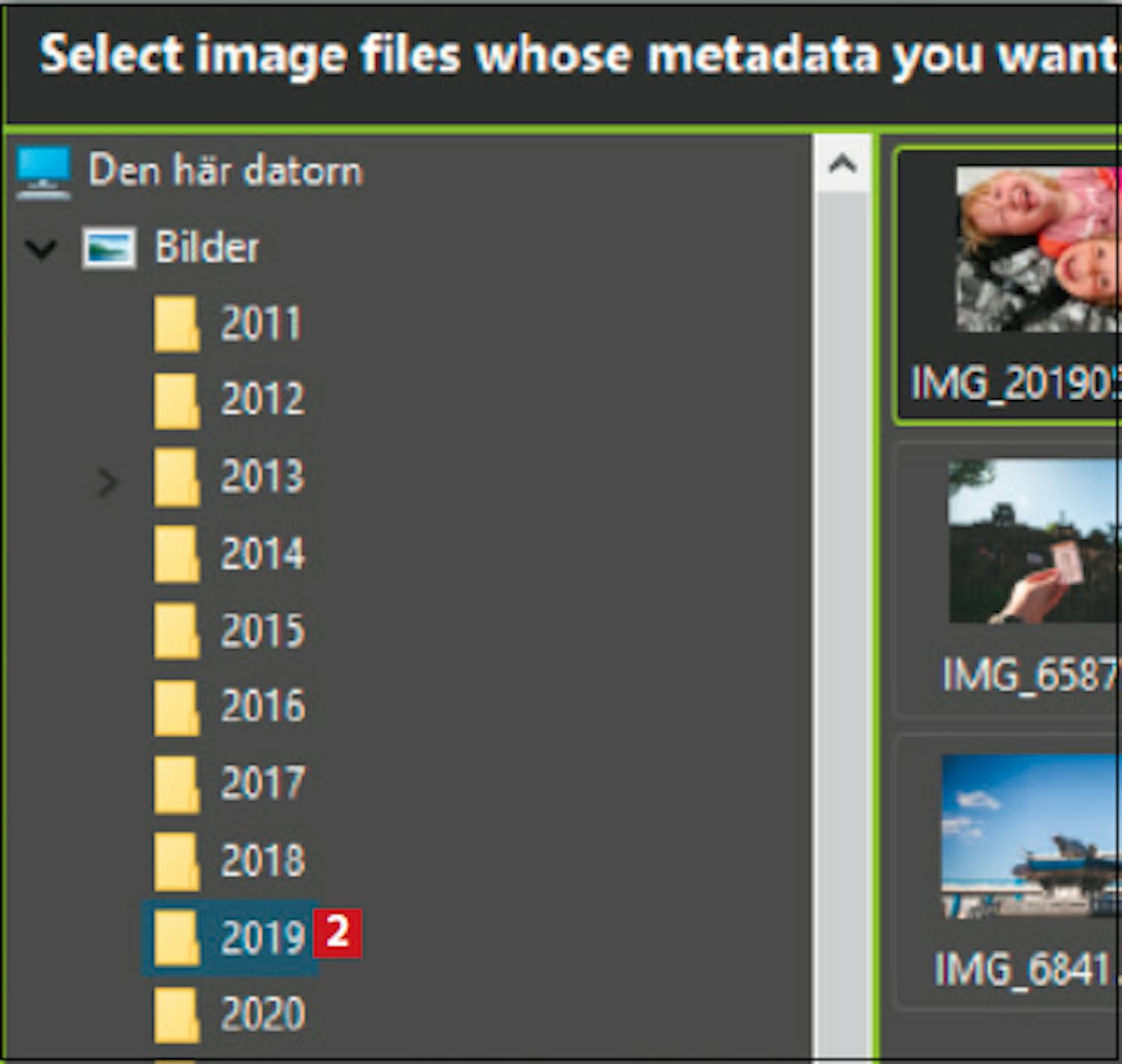Click the 2012 folder icon
The image size is (1122, 1064).
[177, 401]
